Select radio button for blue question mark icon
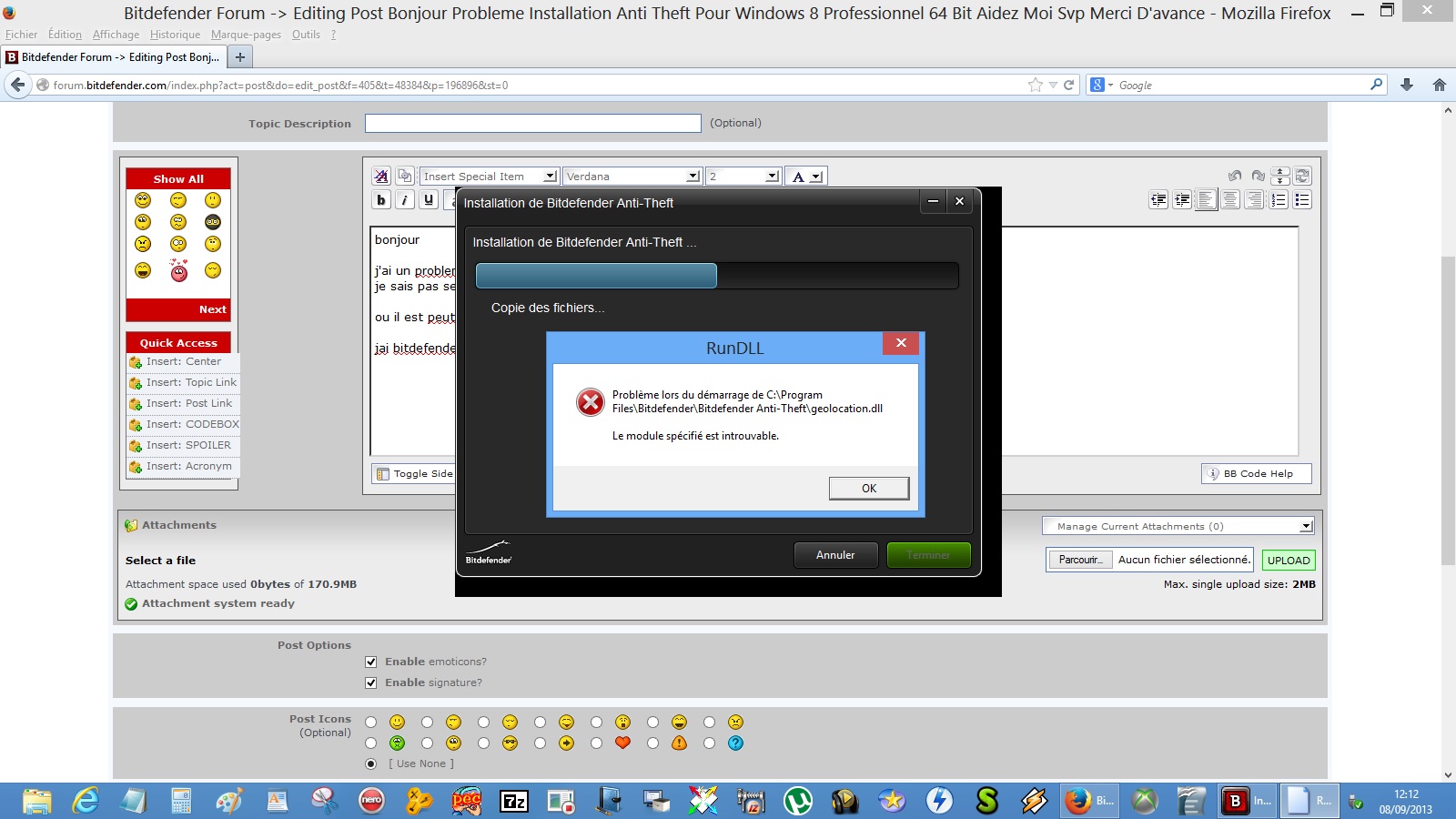 tap(709, 743)
